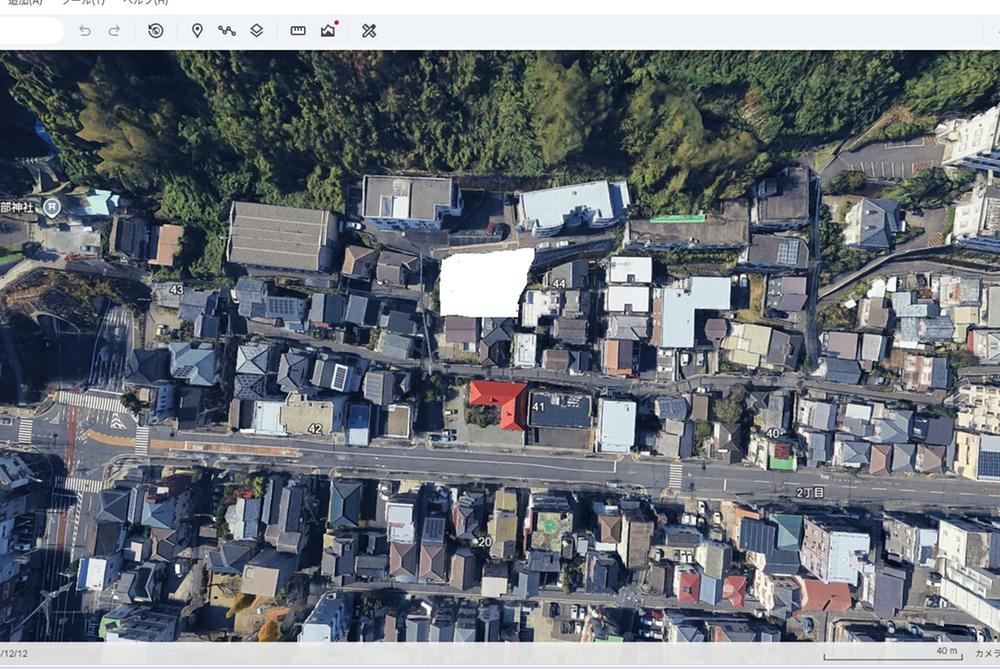Click the '部神社' shrine label text
Image resolution: width=1000 pixels, height=669 pixels.
pos(17,207)
